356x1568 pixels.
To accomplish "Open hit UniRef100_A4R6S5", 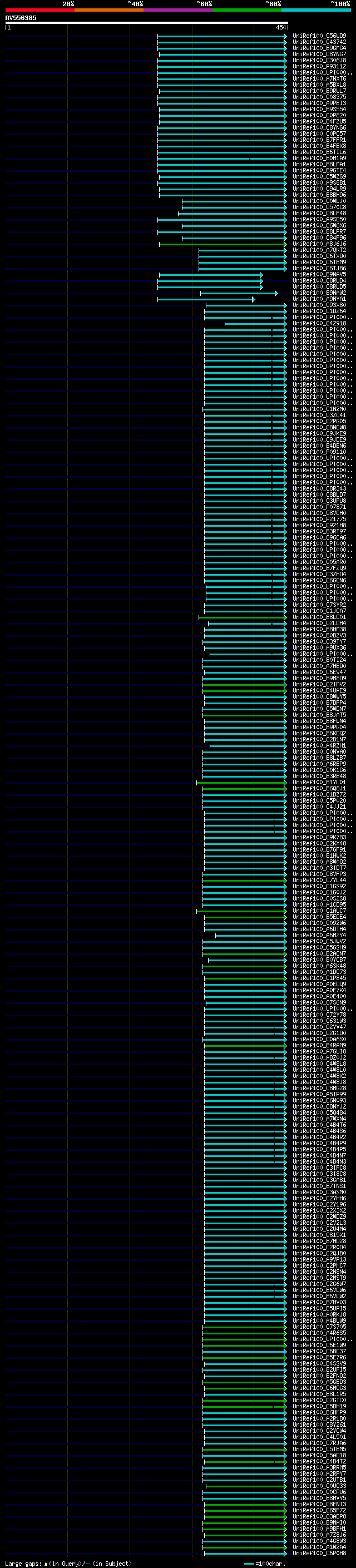I will (x=319, y=1332).
